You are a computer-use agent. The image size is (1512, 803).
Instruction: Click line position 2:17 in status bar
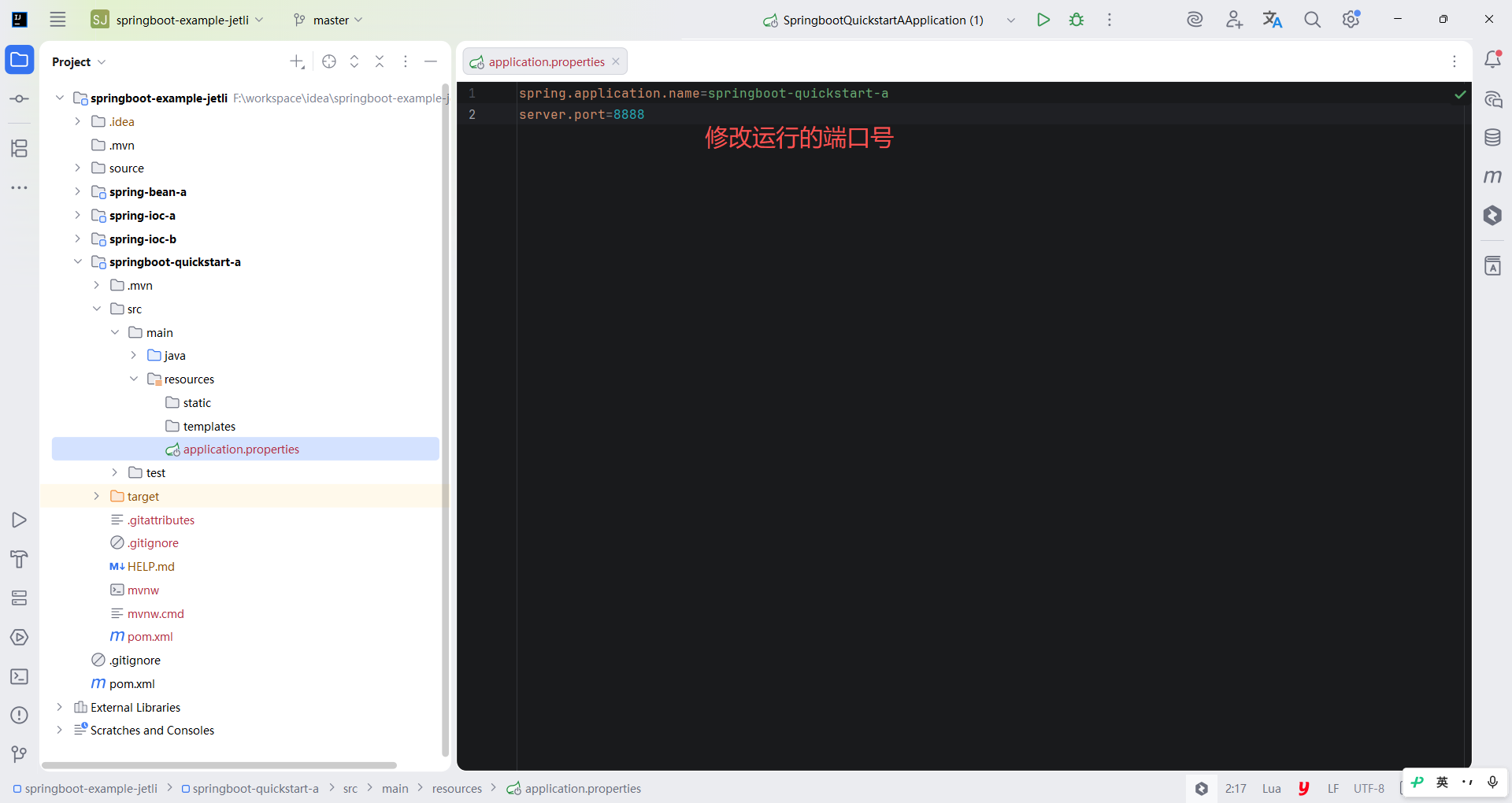tap(1236, 788)
